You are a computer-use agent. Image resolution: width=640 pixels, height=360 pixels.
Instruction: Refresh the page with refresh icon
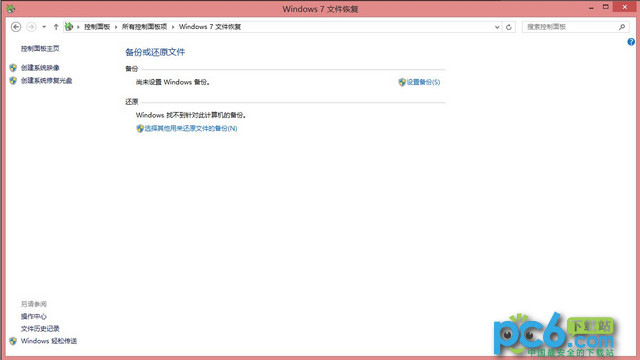coord(509,27)
